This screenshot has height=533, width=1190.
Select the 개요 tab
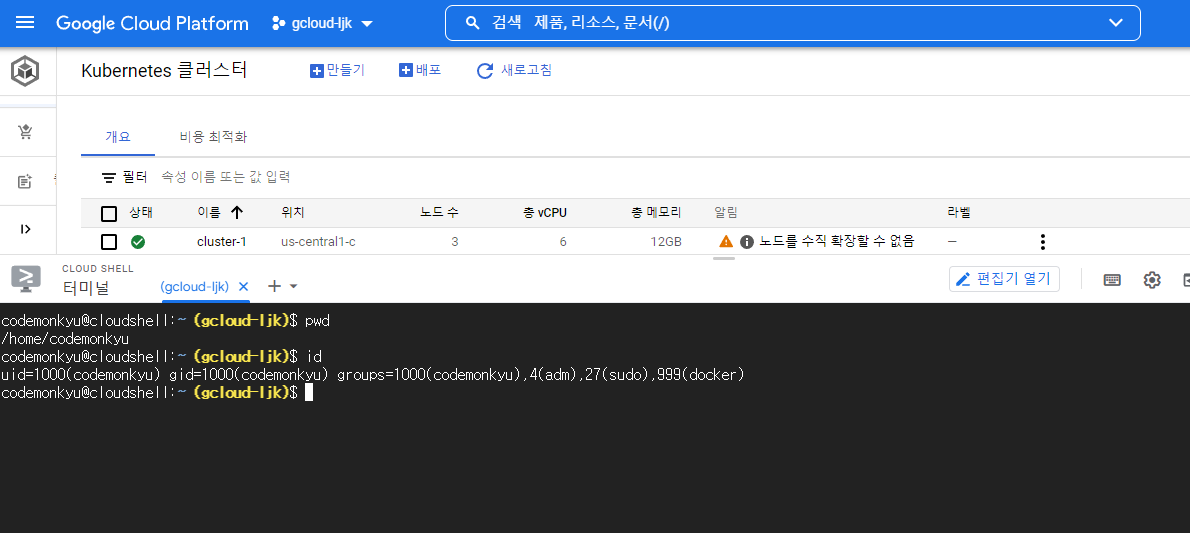tap(118, 137)
